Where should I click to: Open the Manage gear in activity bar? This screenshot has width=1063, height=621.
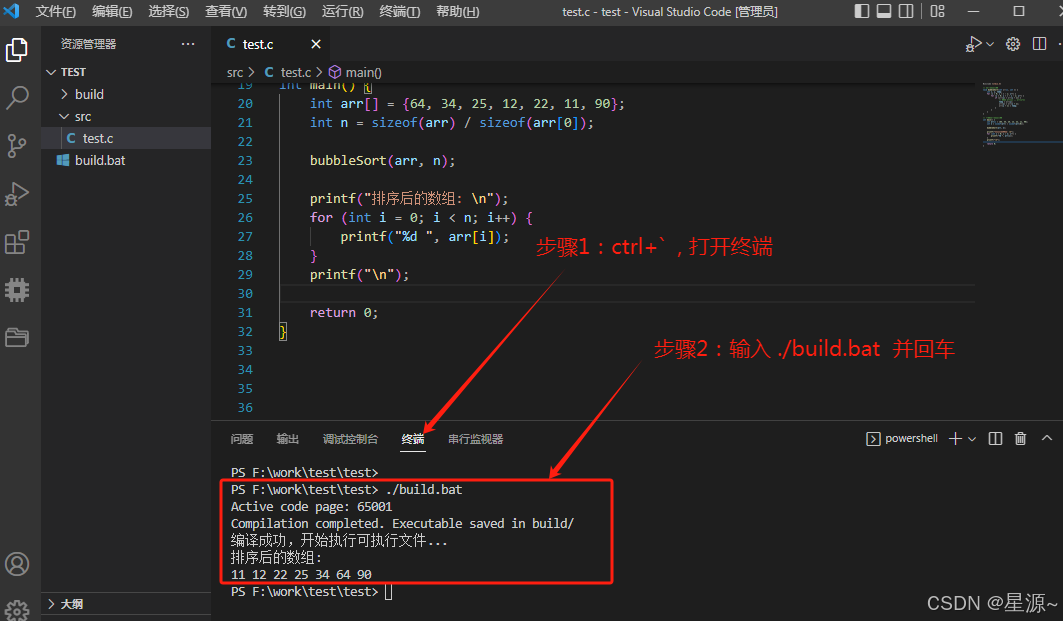[x=17, y=609]
